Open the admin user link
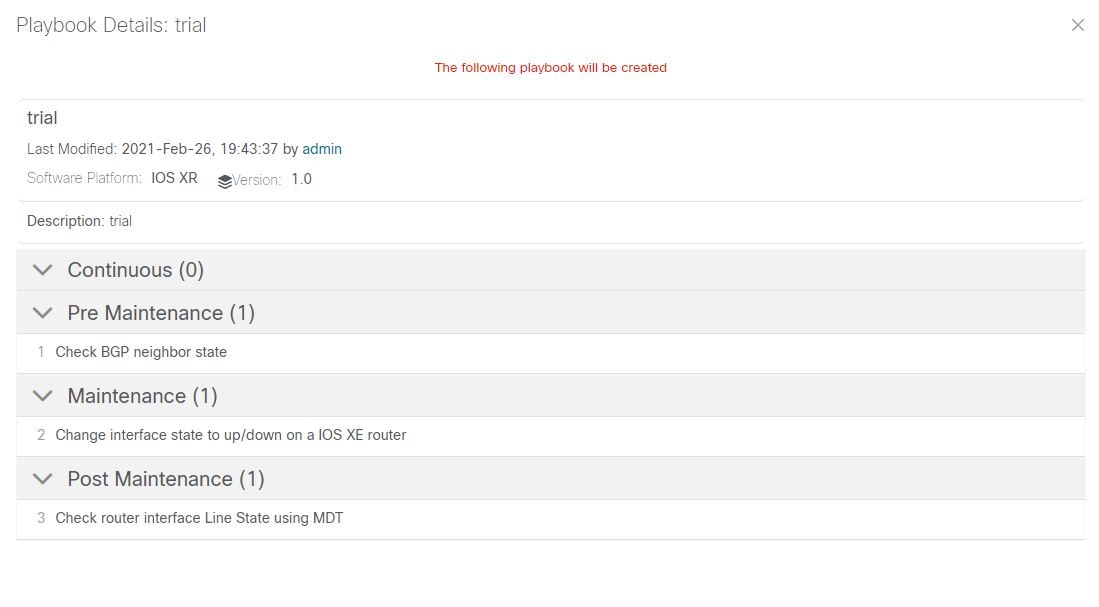The width and height of the screenshot is (1099, 607). click(322, 149)
